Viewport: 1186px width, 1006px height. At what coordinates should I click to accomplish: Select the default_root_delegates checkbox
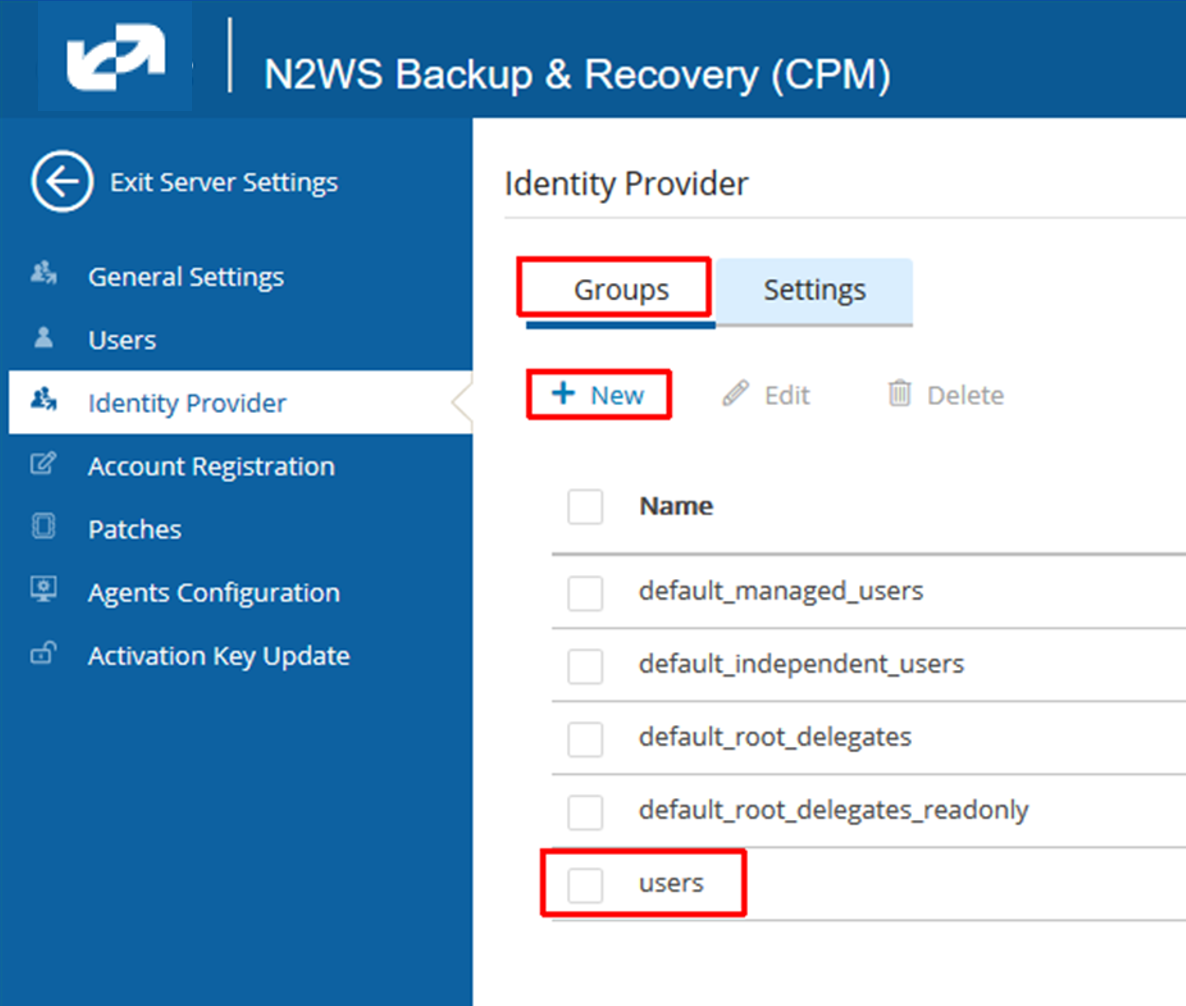tap(585, 739)
